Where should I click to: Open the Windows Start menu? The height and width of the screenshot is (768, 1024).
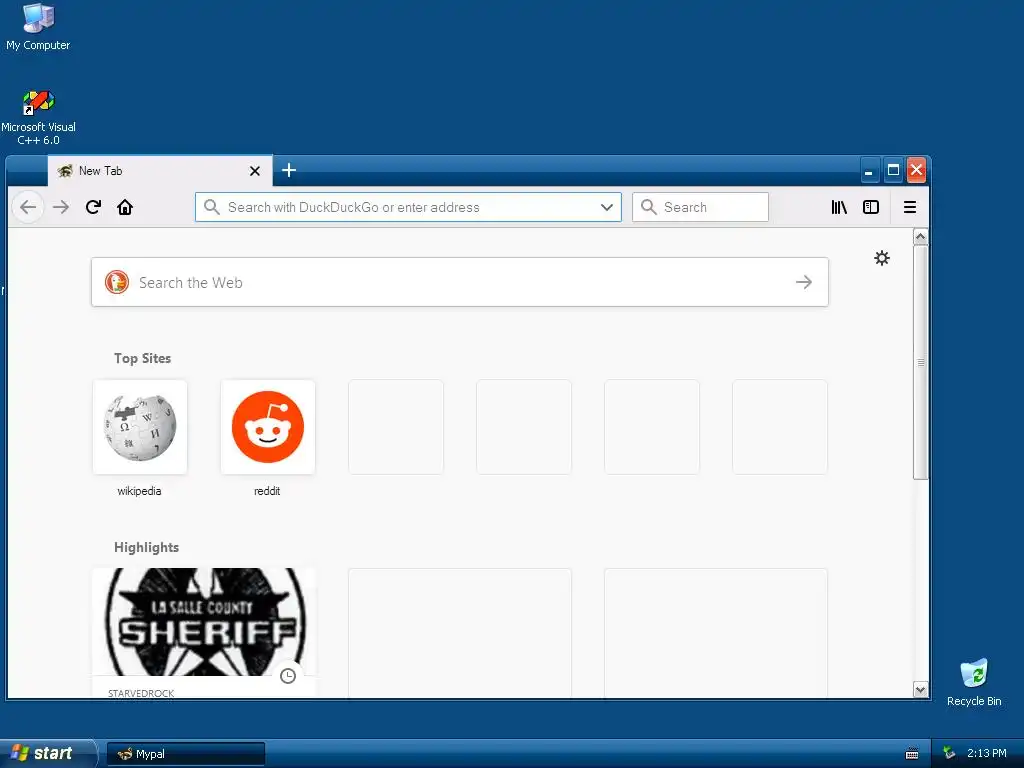point(47,754)
